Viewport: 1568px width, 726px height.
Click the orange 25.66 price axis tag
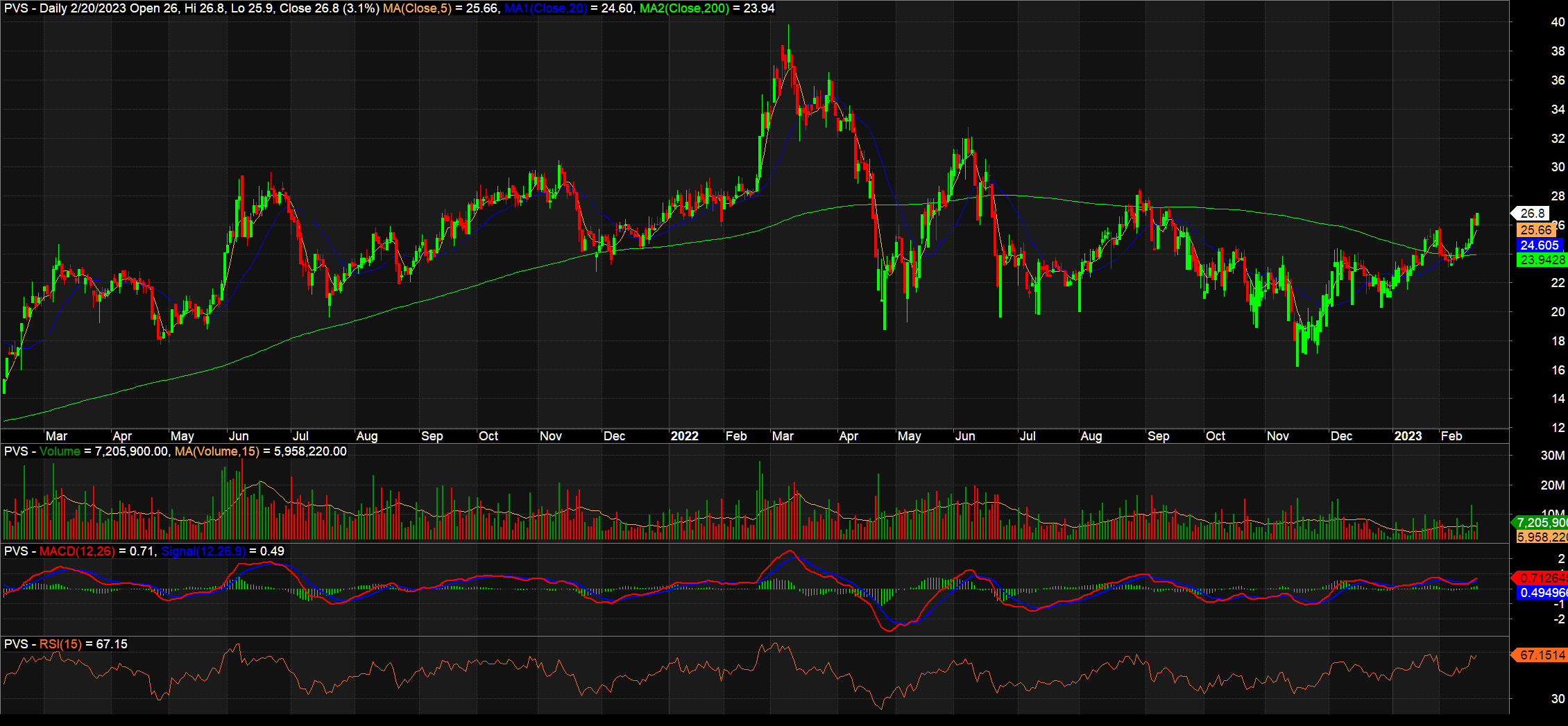(x=1535, y=230)
